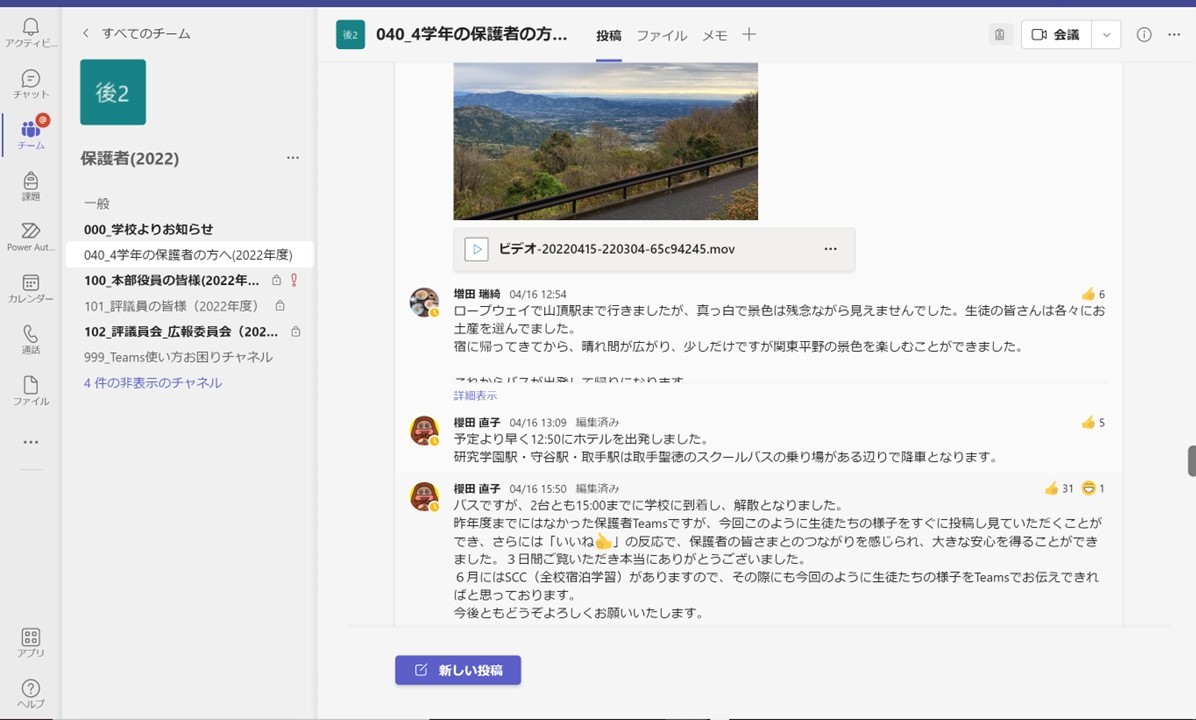Open more options for the video attachment
1196x720 pixels.
[x=831, y=249]
